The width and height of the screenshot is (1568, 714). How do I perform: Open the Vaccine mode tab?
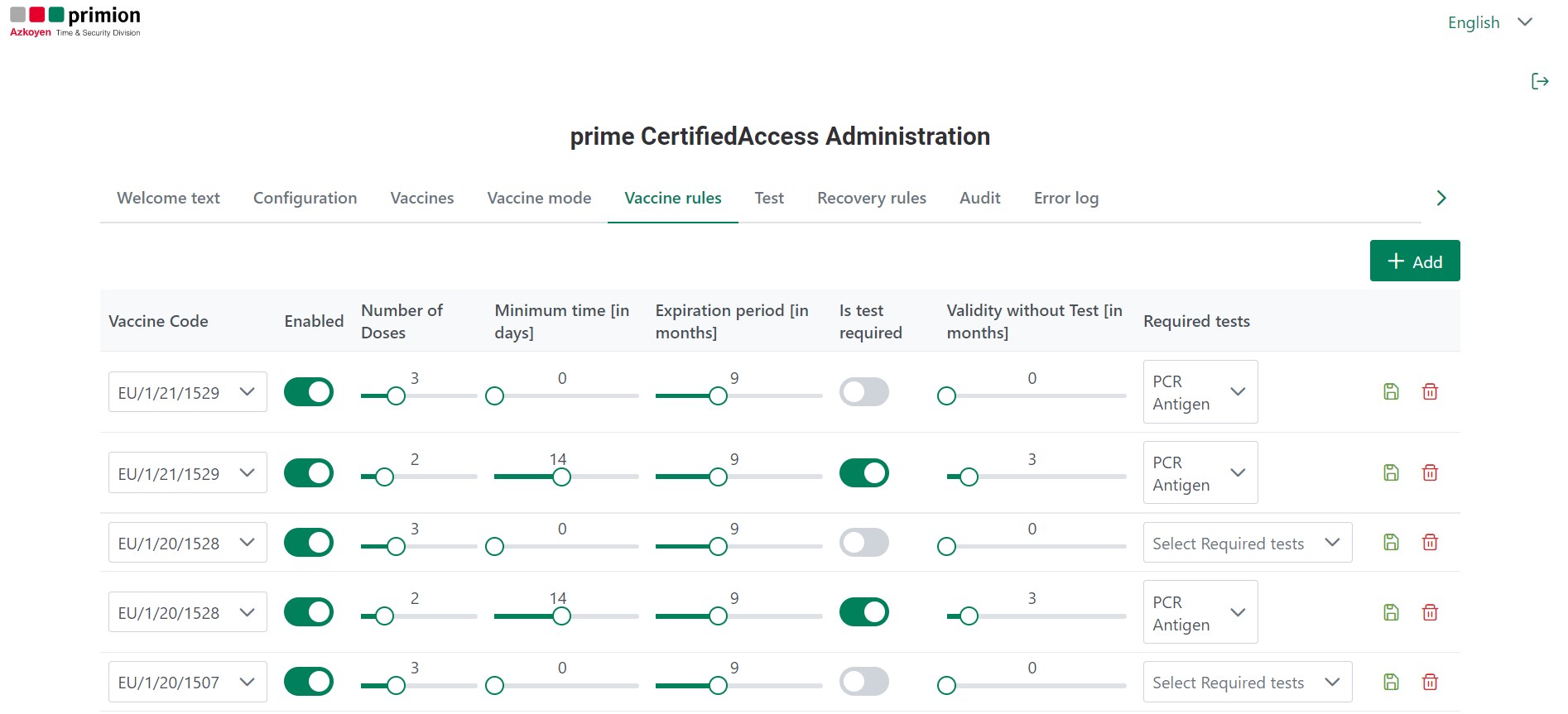tap(539, 199)
